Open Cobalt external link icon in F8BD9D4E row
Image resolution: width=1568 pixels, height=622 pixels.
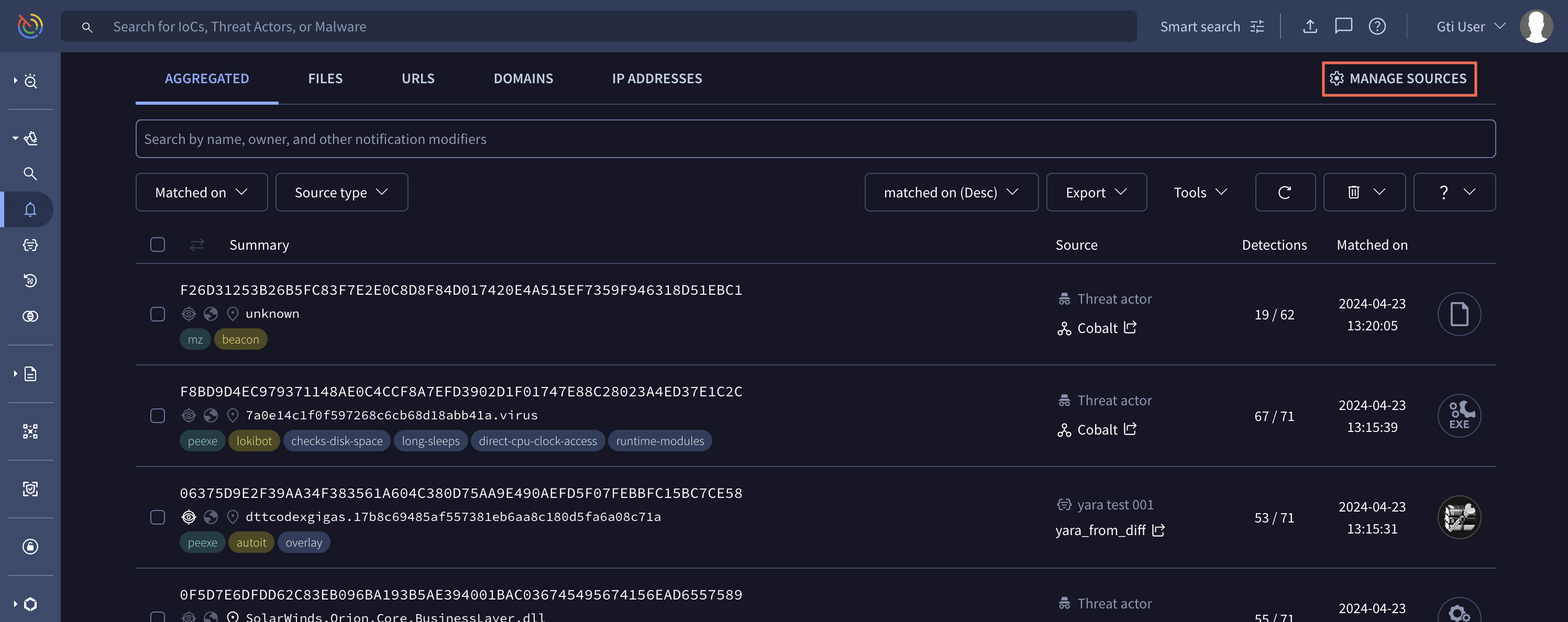[1130, 429]
